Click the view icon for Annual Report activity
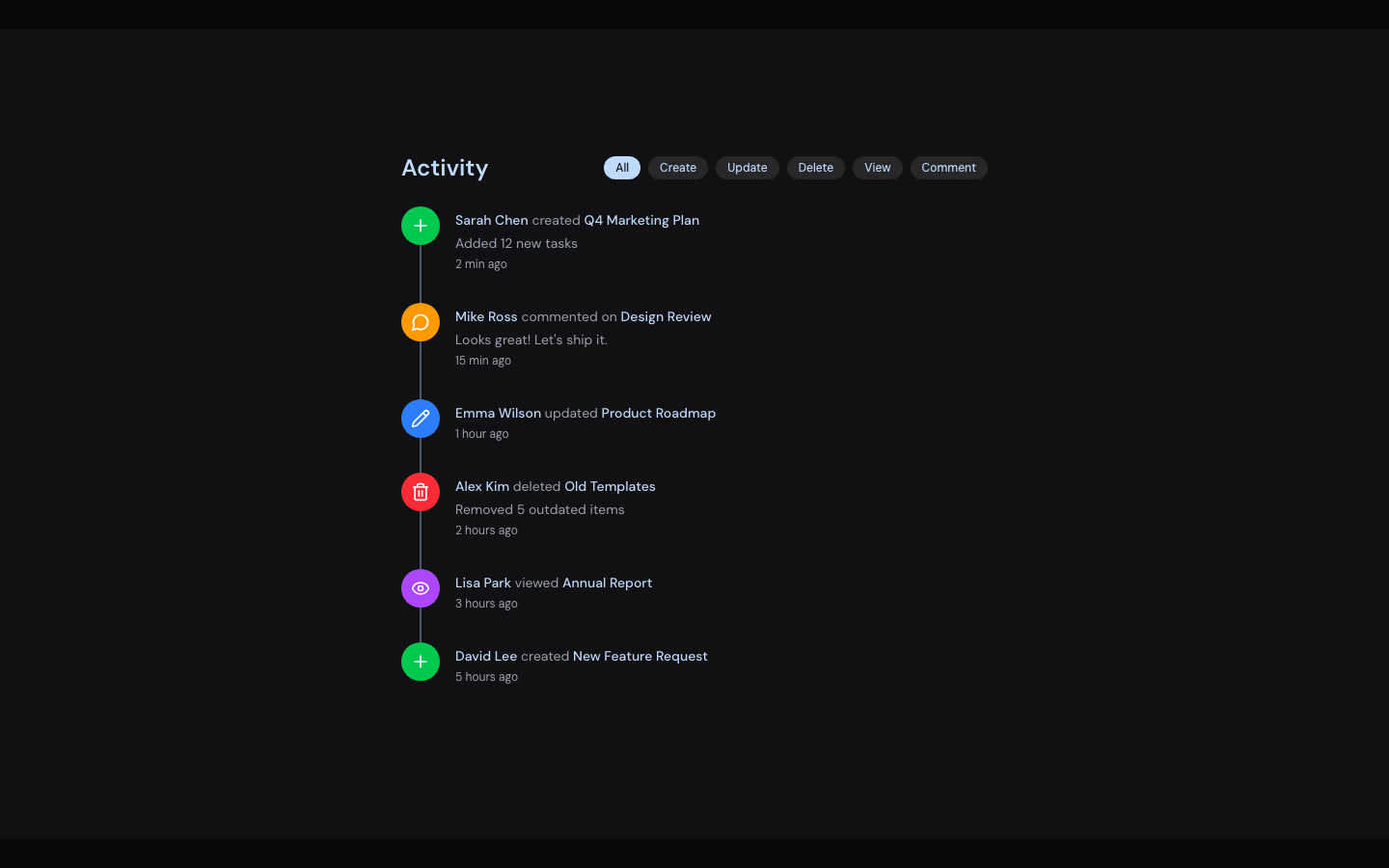 point(421,587)
